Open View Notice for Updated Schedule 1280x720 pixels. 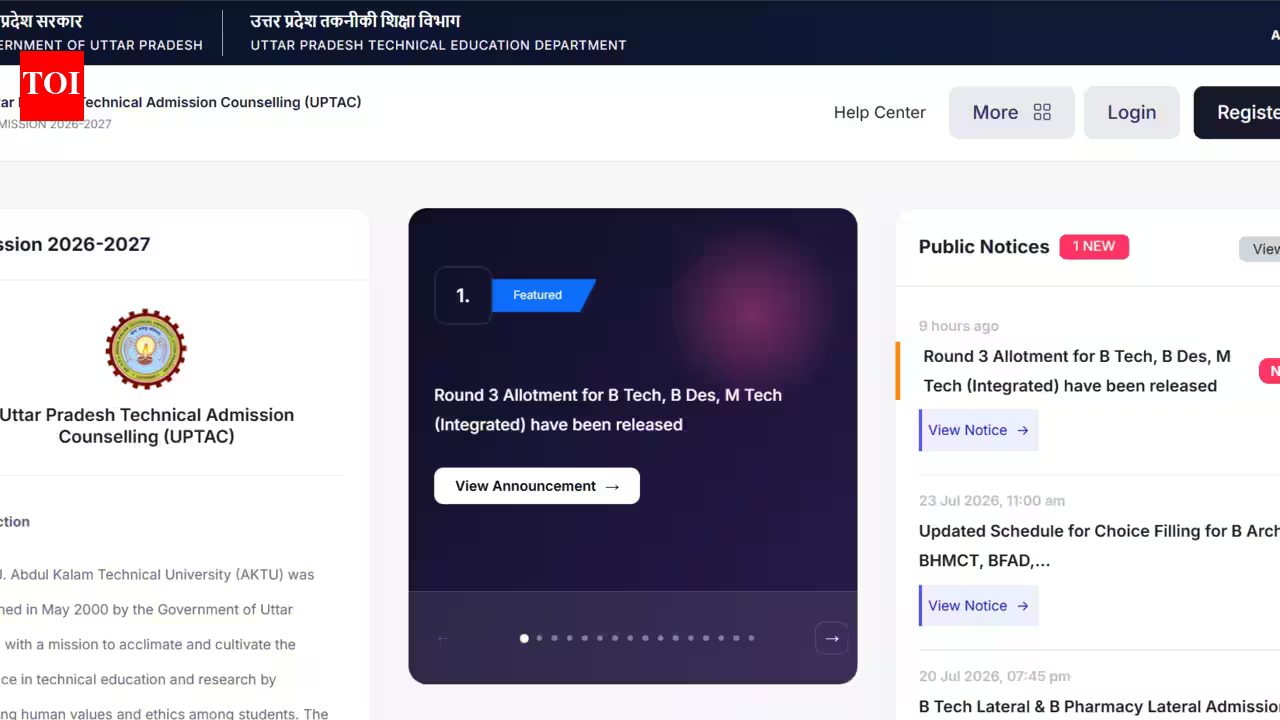(x=978, y=606)
